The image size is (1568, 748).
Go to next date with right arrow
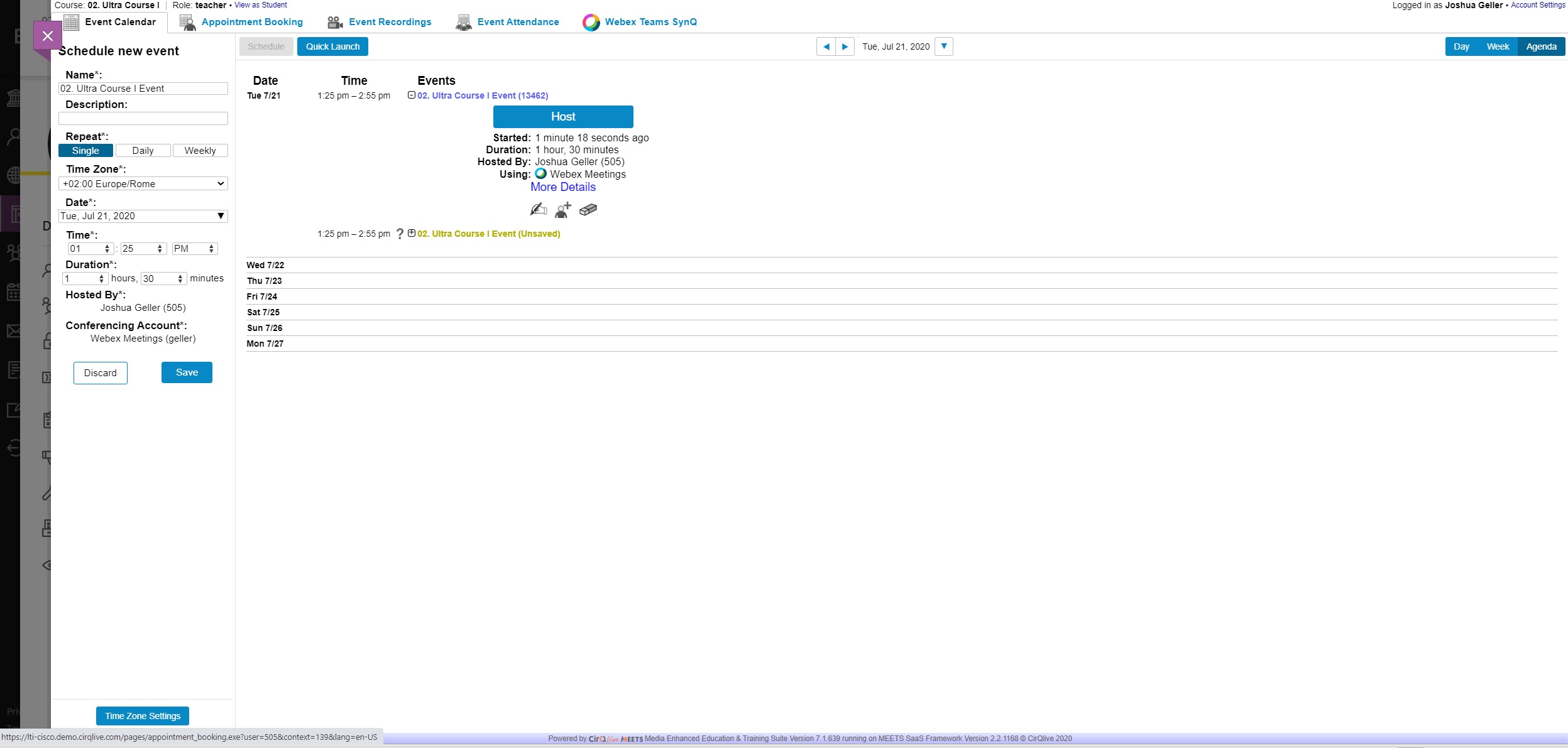click(x=845, y=46)
